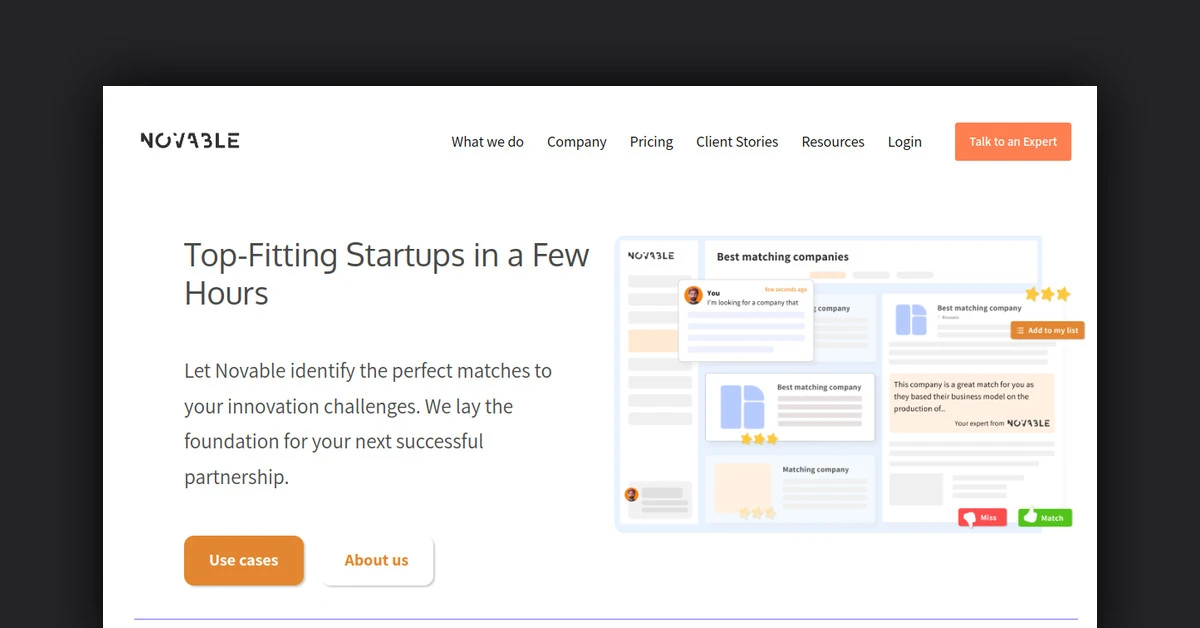Go to the Pricing page
Viewport: 1200px width, 628px height.
pos(651,142)
